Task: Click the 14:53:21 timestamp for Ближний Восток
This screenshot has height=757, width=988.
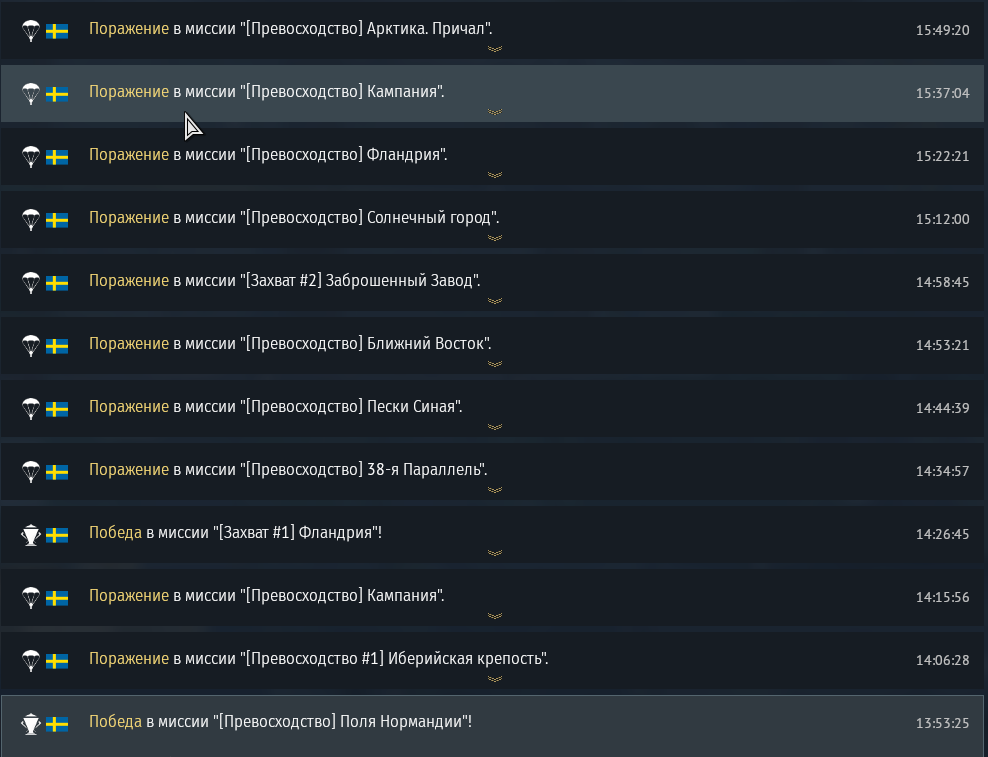Action: (942, 345)
